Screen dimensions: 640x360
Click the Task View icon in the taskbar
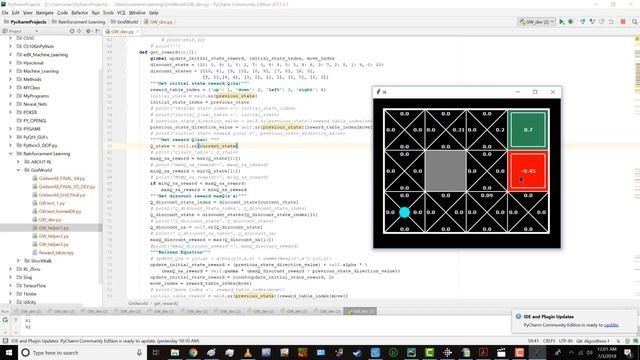156,353
